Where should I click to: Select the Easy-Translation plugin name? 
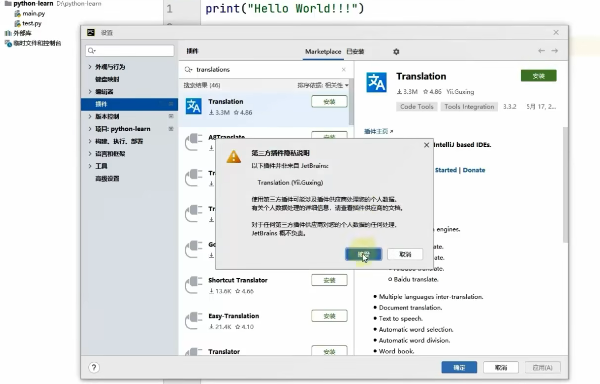click(x=233, y=316)
